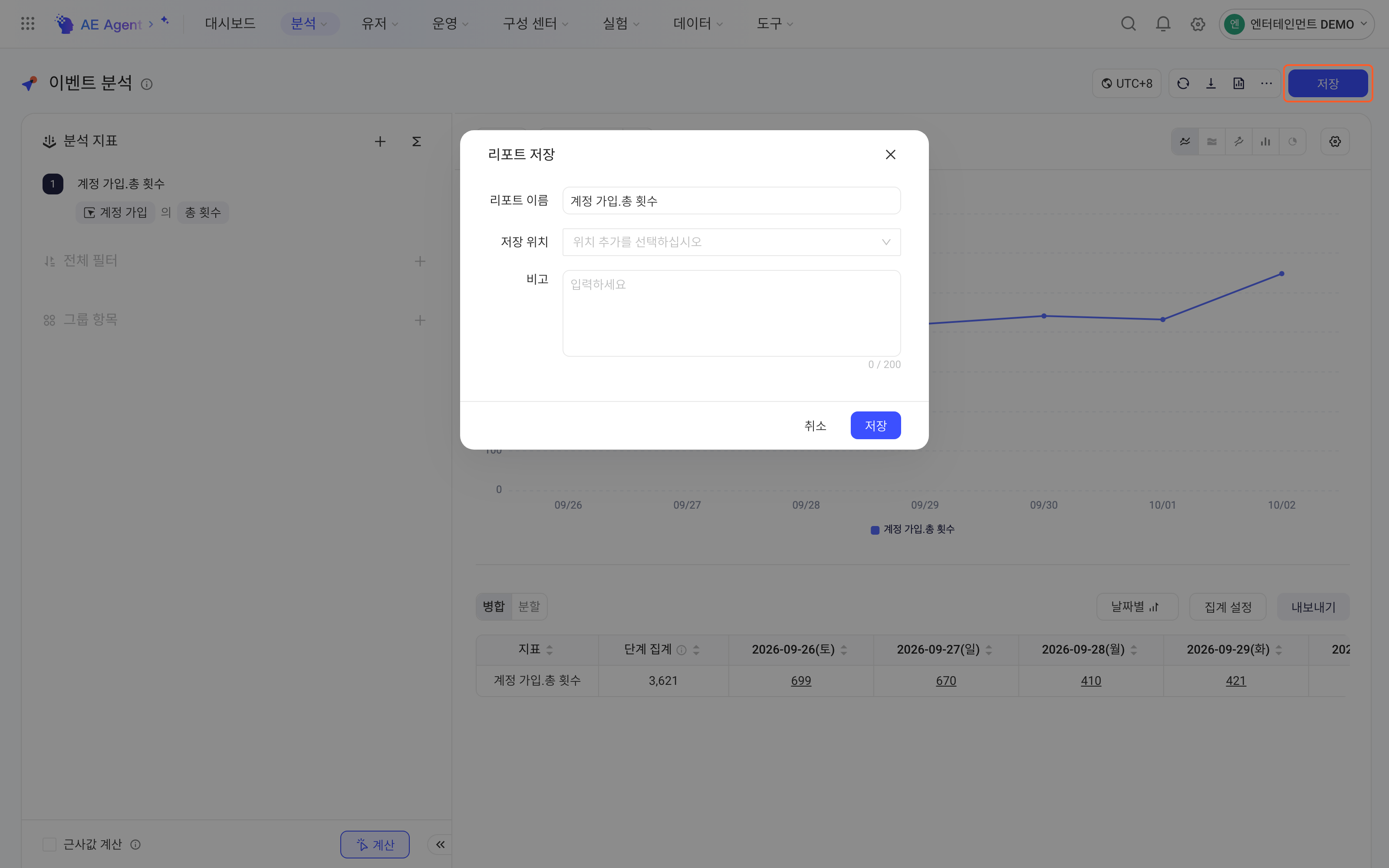The height and width of the screenshot is (868, 1389).
Task: Click the info icon beside 이벤트 분석
Action: point(147,84)
